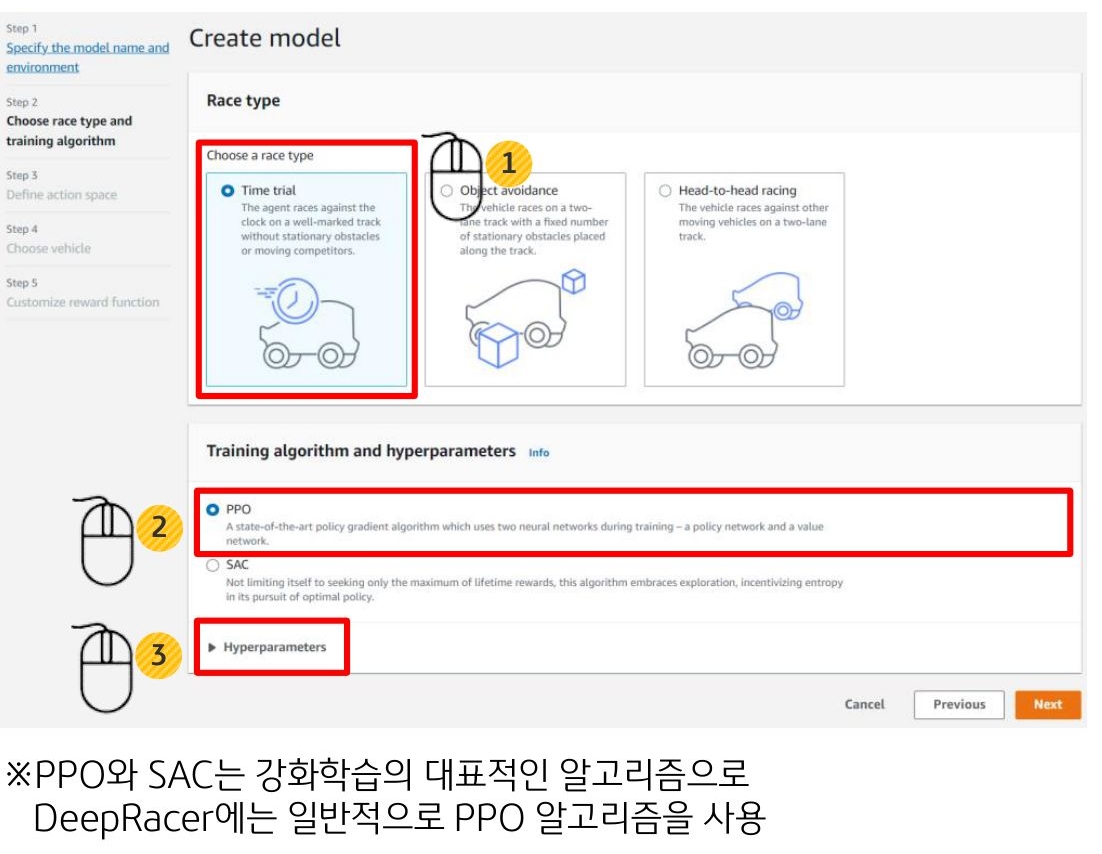Select Step 3 Define action space in sidebar
The height and width of the screenshot is (854, 1102).
pyautogui.click(x=61, y=195)
